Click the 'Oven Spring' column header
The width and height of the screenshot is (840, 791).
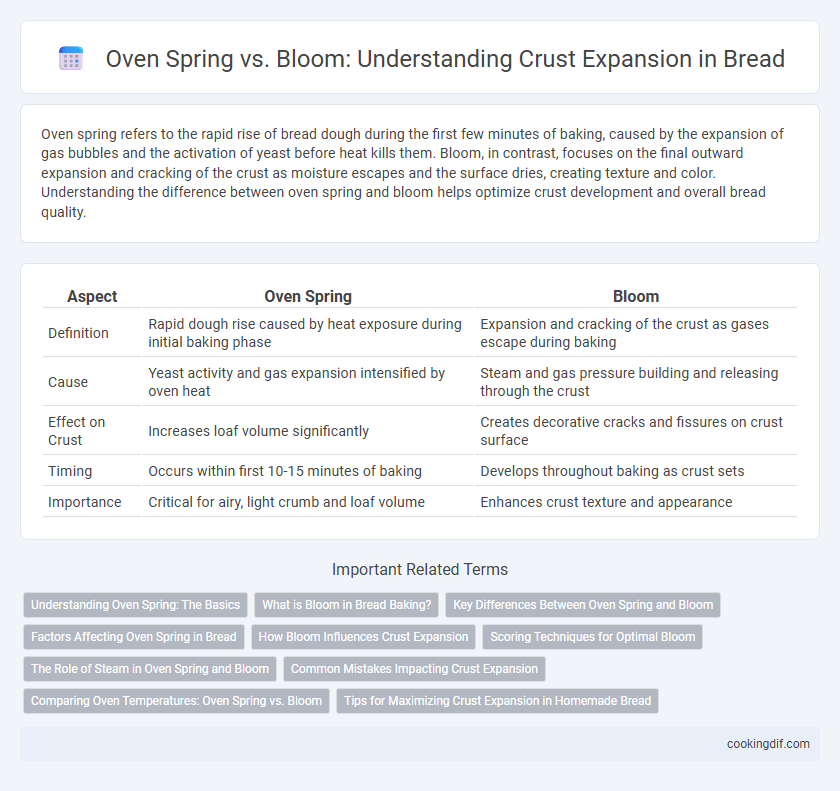click(x=308, y=296)
